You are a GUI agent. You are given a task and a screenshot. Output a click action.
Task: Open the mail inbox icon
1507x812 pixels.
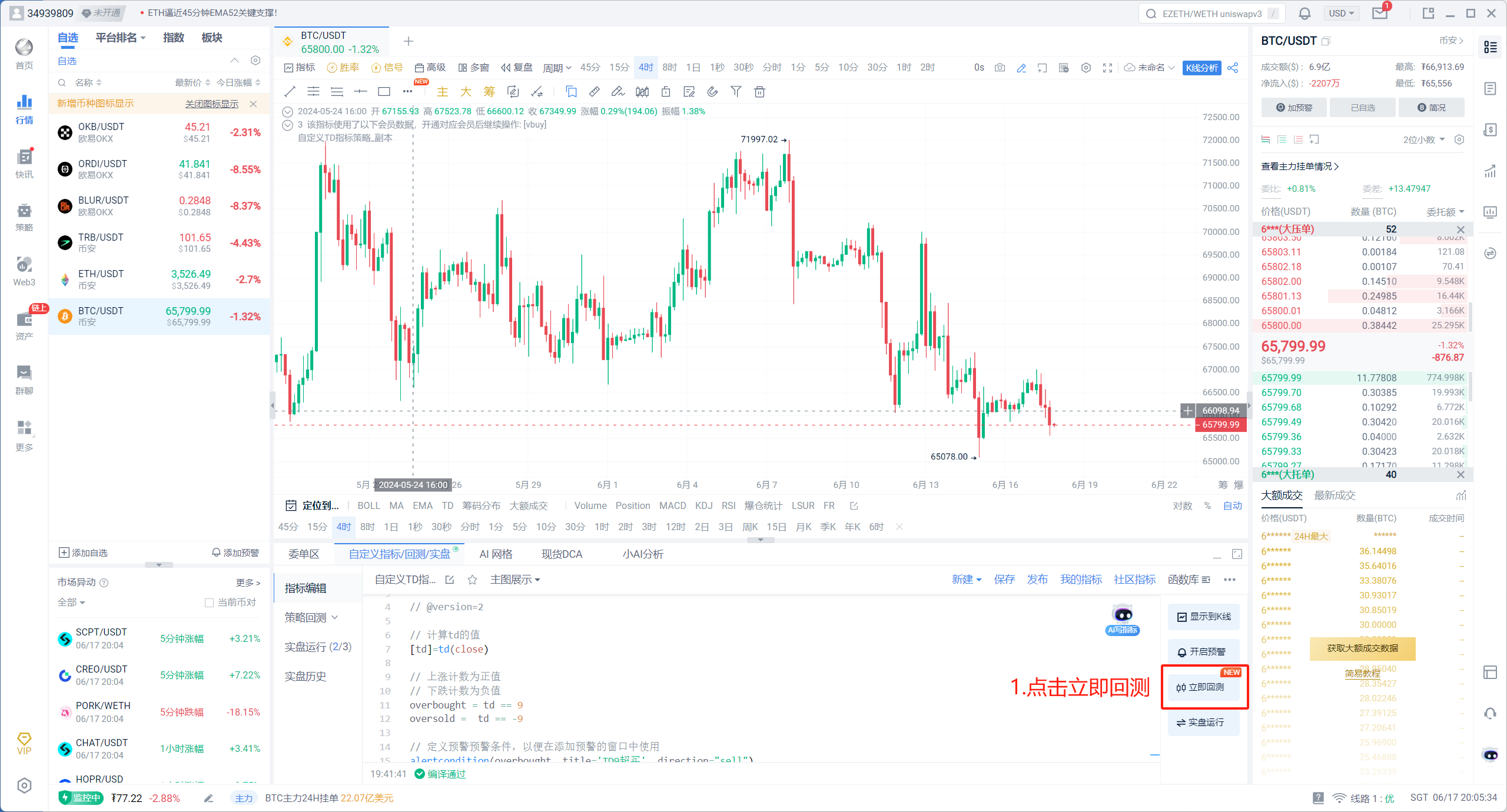[1380, 13]
